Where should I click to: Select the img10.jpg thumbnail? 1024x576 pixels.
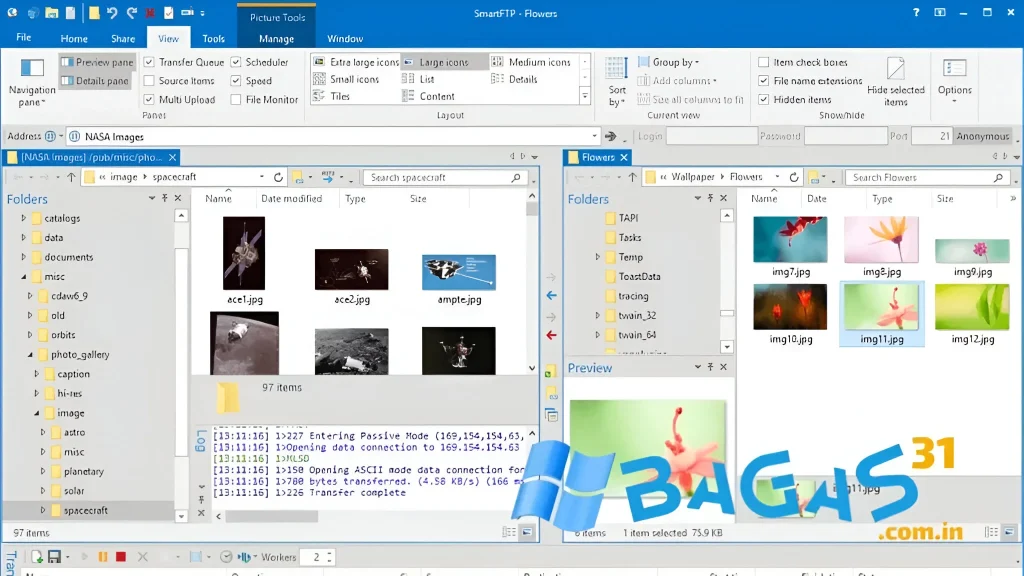click(790, 306)
